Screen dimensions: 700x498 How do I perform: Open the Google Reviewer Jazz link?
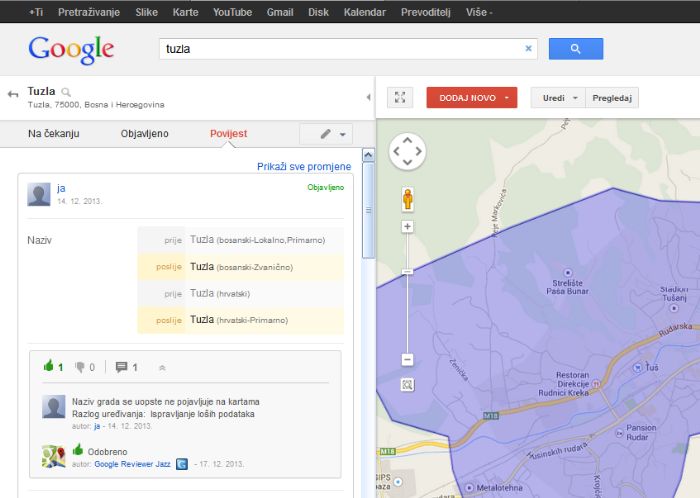point(132,464)
